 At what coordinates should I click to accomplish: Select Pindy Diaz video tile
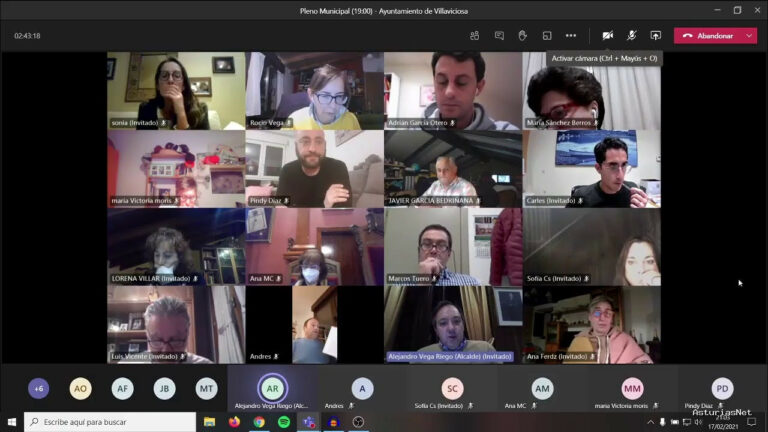click(314, 168)
